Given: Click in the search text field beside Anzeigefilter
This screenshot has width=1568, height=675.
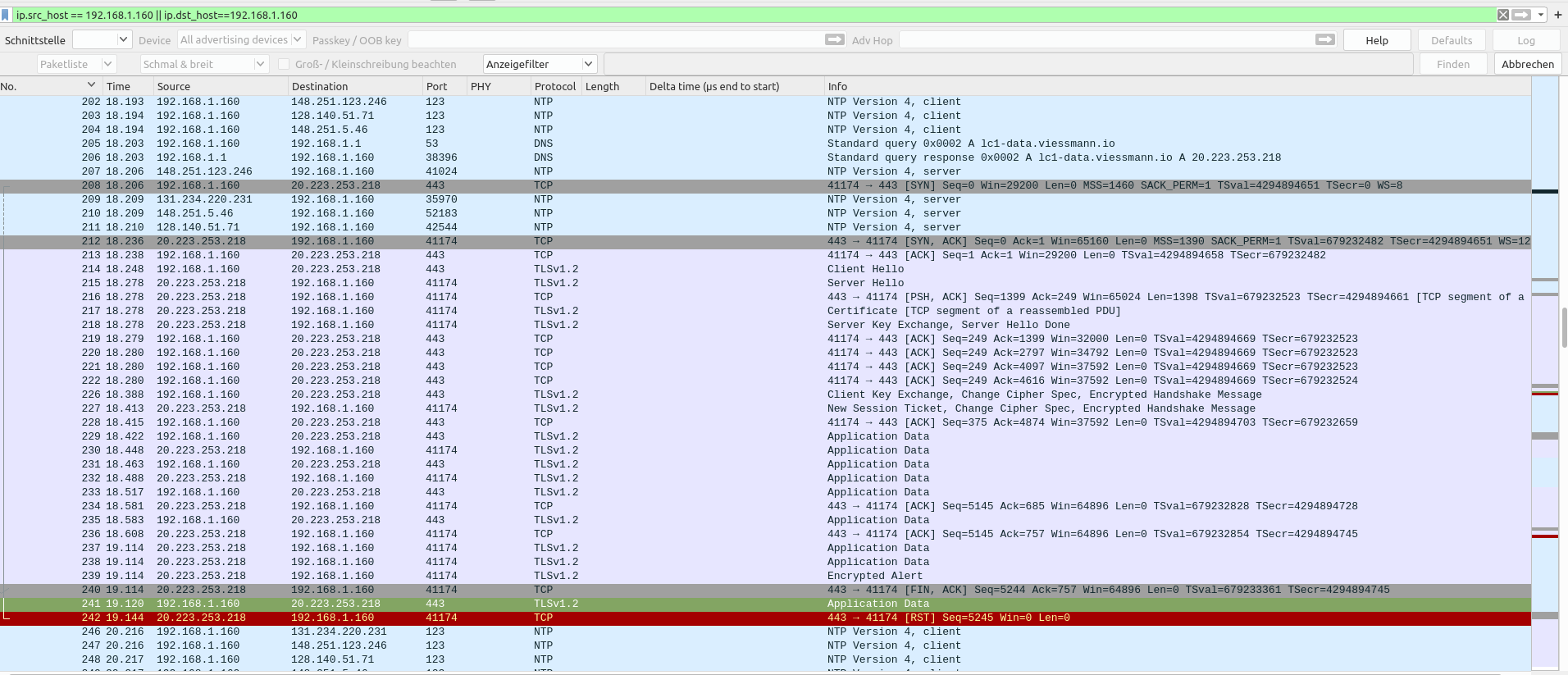Looking at the screenshot, I should pyautogui.click(x=1009, y=64).
